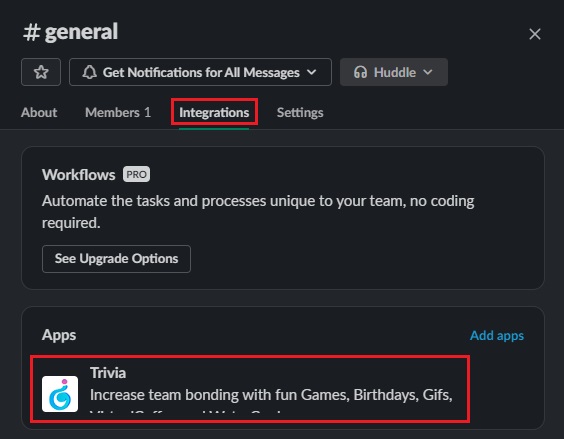This screenshot has height=439, width=564.
Task: Click the Add apps link
Action: (x=497, y=335)
